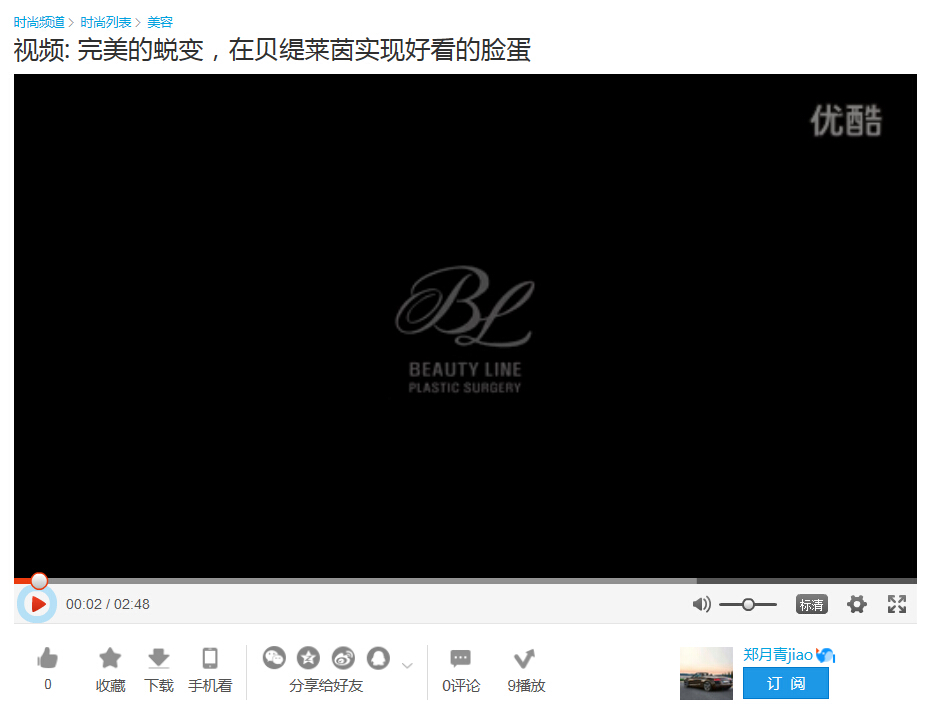929x716 pixels.
Task: Open uploader 郑月青jiao profile link
Action: [778, 654]
